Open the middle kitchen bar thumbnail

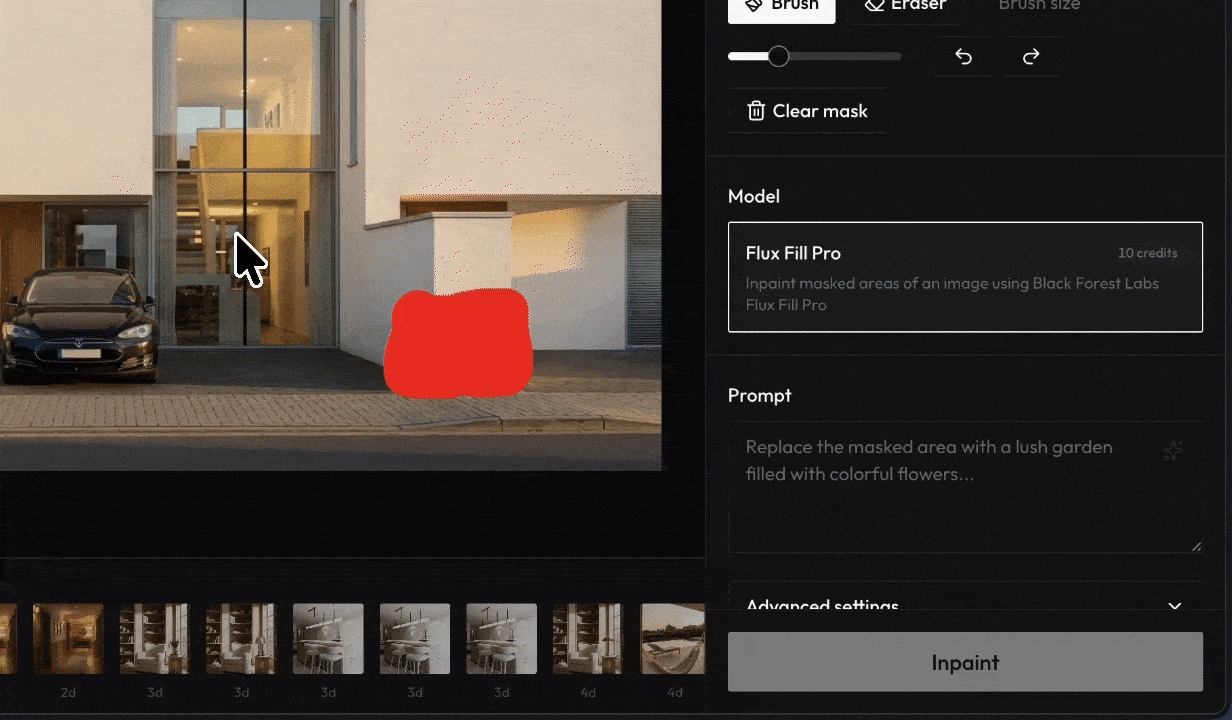click(x=415, y=639)
